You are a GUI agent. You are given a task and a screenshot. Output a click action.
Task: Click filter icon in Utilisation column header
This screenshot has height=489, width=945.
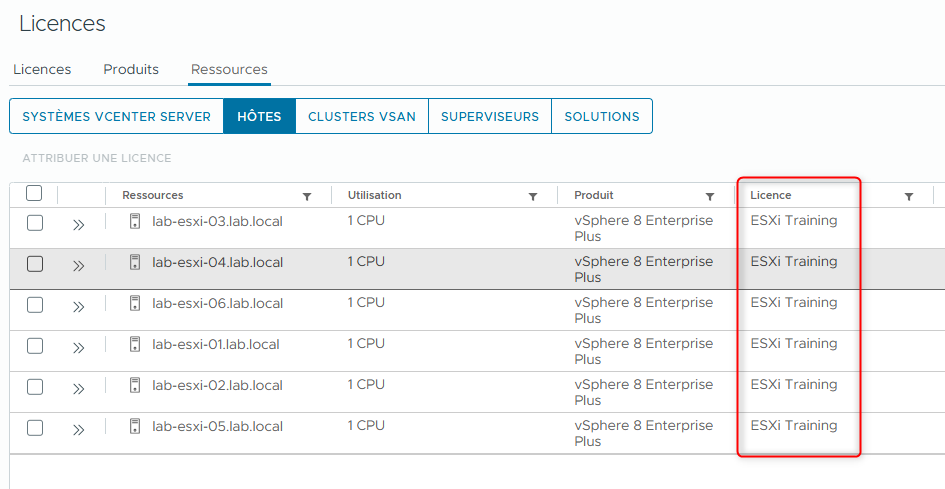(533, 197)
